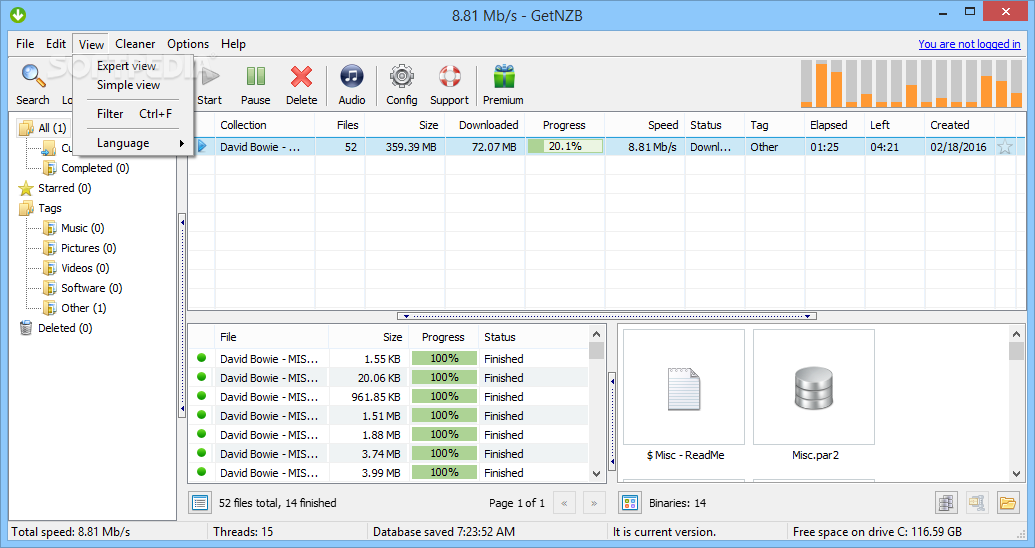This screenshot has width=1035, height=548.
Task: Open Support lifebuoy icon
Action: [x=450, y=84]
